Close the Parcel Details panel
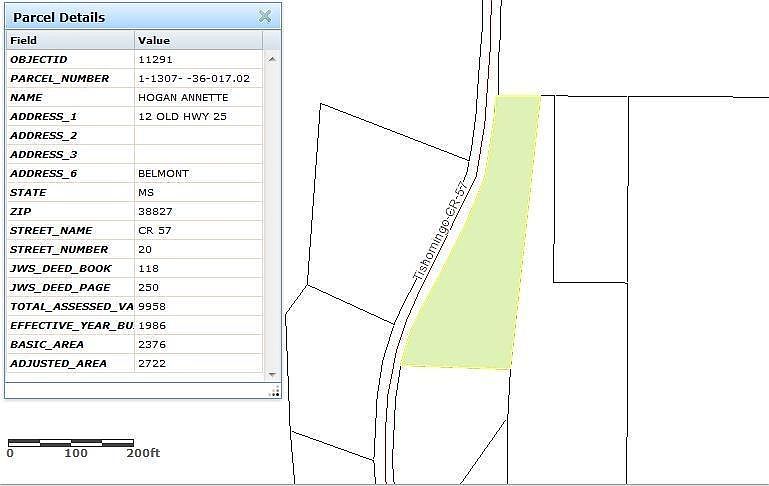The width and height of the screenshot is (769, 486). click(265, 16)
